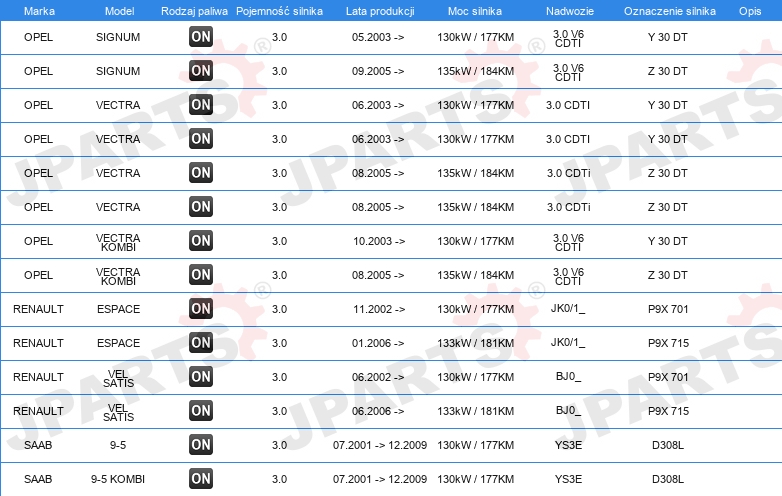Click '3.0 V6 CDTI' in Signum 05.2003 row
Viewport: 782px width, 496px height.
tap(569, 38)
